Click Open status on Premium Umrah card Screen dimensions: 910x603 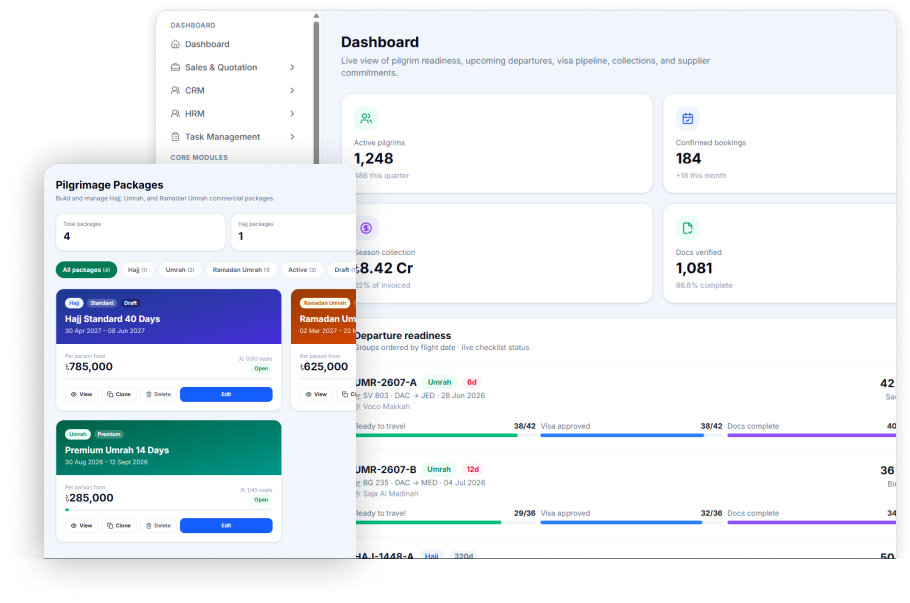click(x=261, y=500)
